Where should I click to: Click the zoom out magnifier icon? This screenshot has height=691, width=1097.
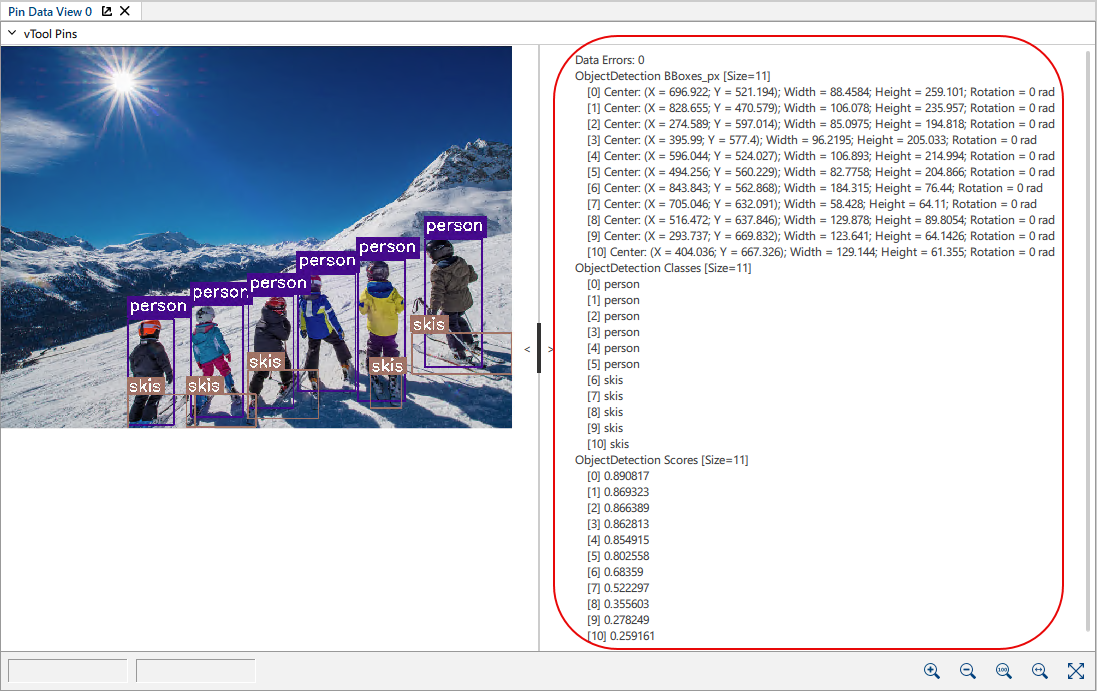[x=968, y=671]
